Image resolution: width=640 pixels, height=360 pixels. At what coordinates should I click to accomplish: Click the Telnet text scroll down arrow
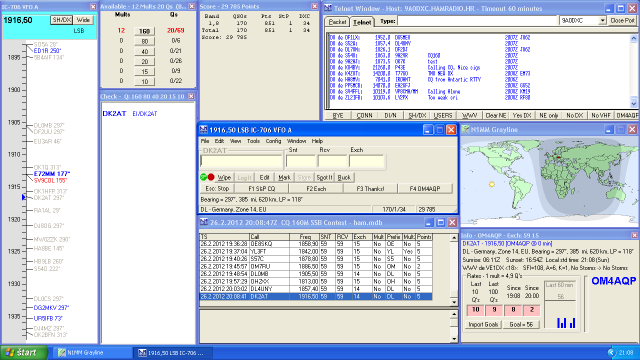click(633, 103)
